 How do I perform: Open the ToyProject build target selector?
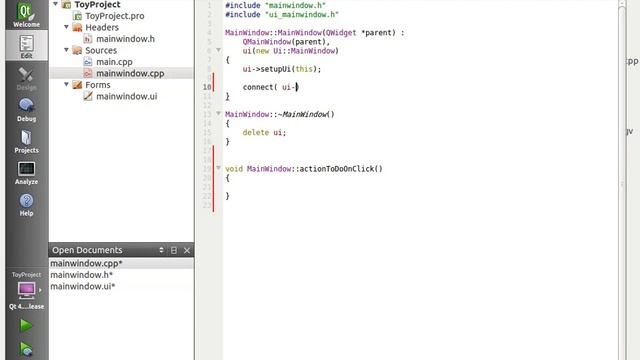[x=27, y=291]
